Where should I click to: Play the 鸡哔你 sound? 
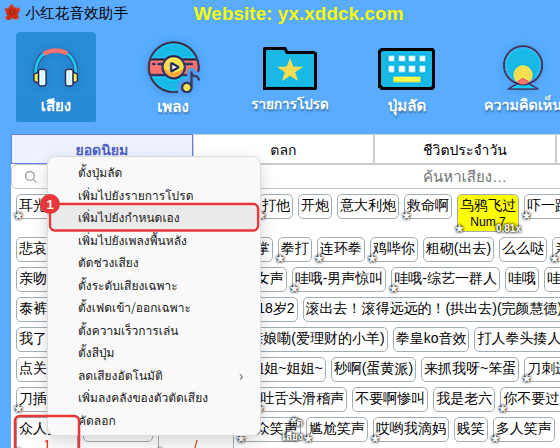[x=394, y=249]
